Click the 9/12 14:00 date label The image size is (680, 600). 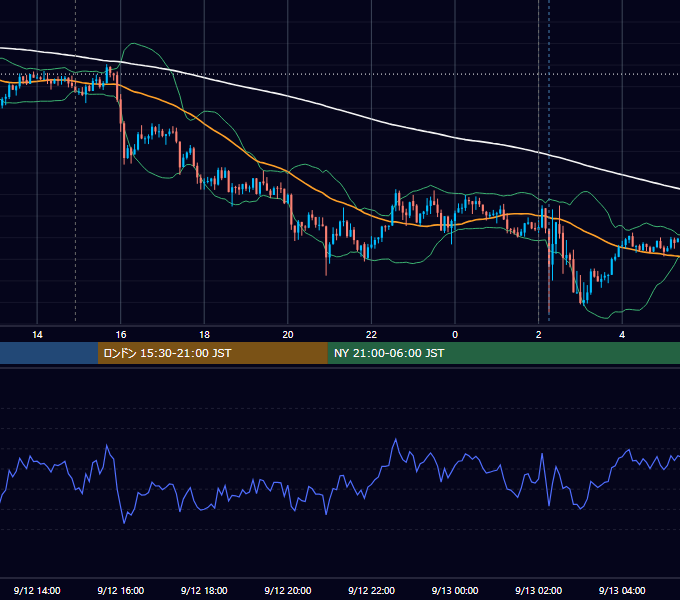tap(37, 590)
